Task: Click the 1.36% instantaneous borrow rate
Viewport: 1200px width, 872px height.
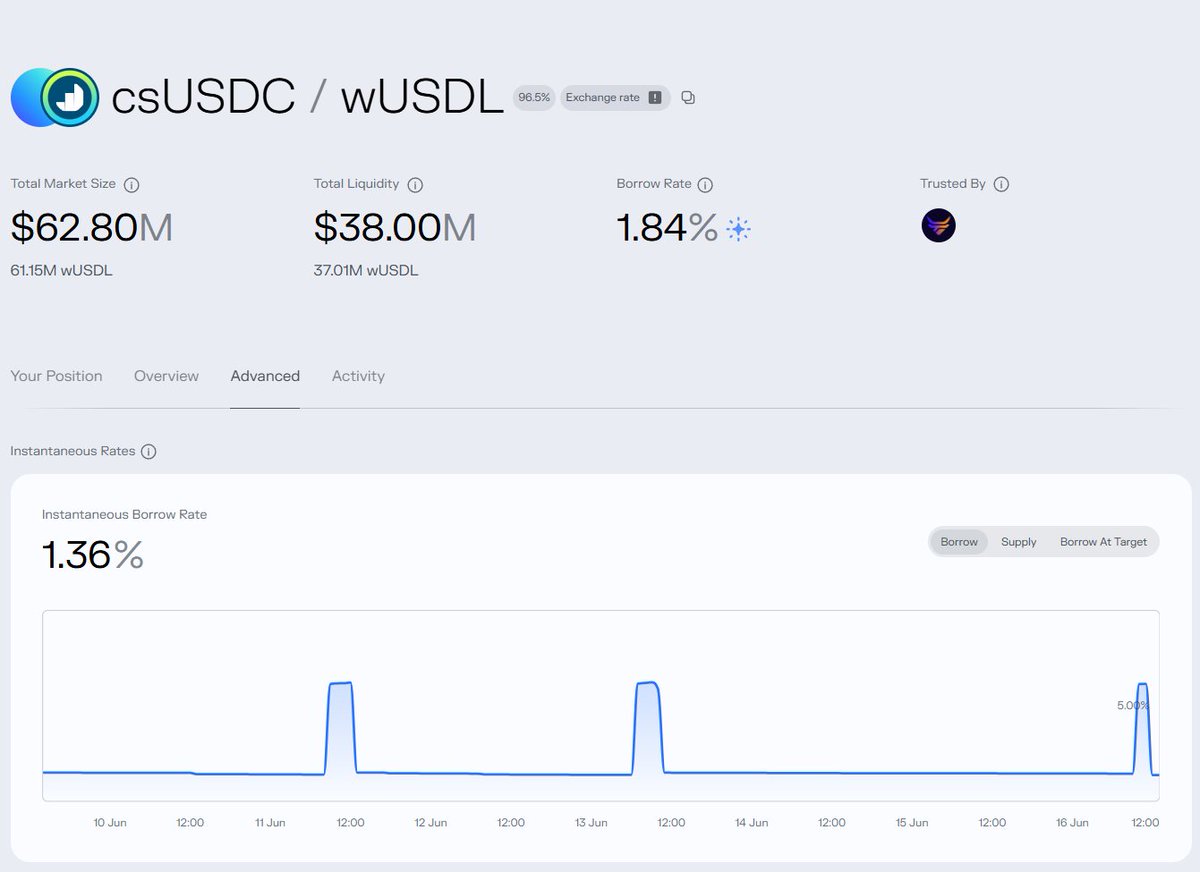Action: (x=93, y=555)
